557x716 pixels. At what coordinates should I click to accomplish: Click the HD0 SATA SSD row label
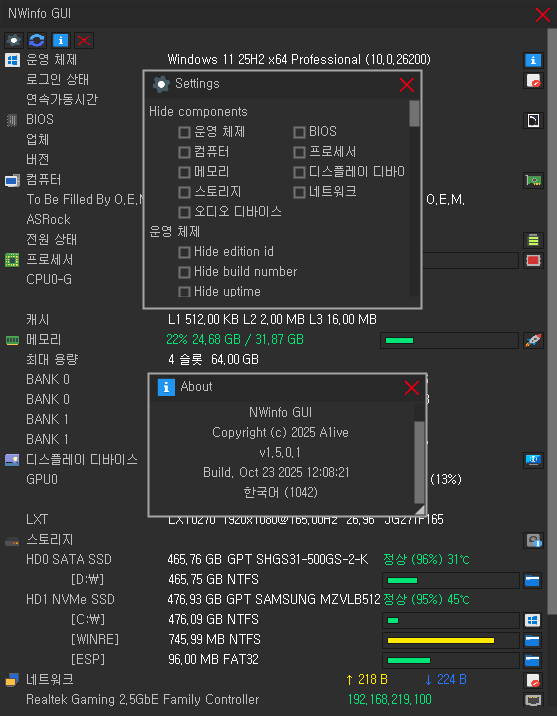point(69,559)
